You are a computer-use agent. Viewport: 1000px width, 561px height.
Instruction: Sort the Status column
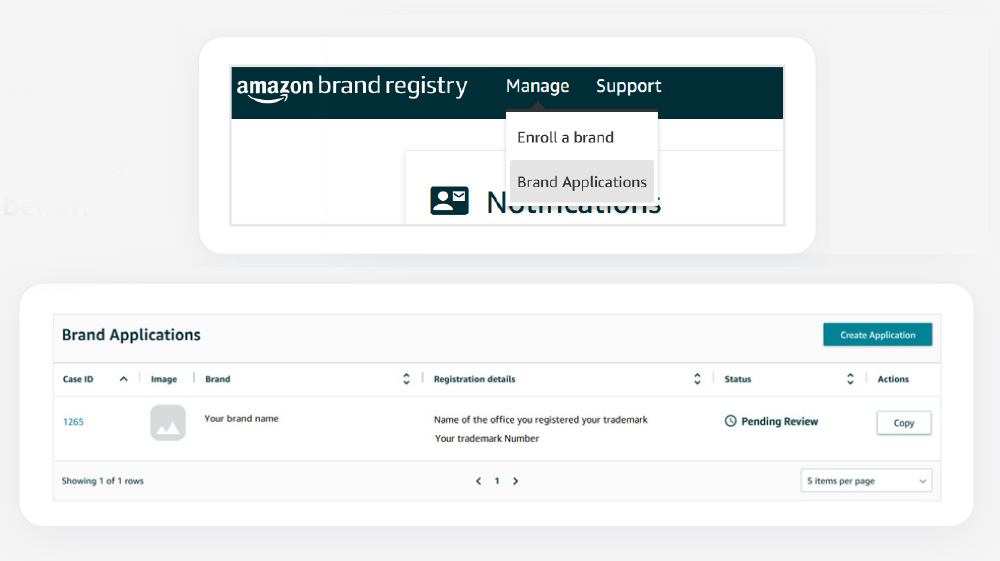[x=850, y=379]
